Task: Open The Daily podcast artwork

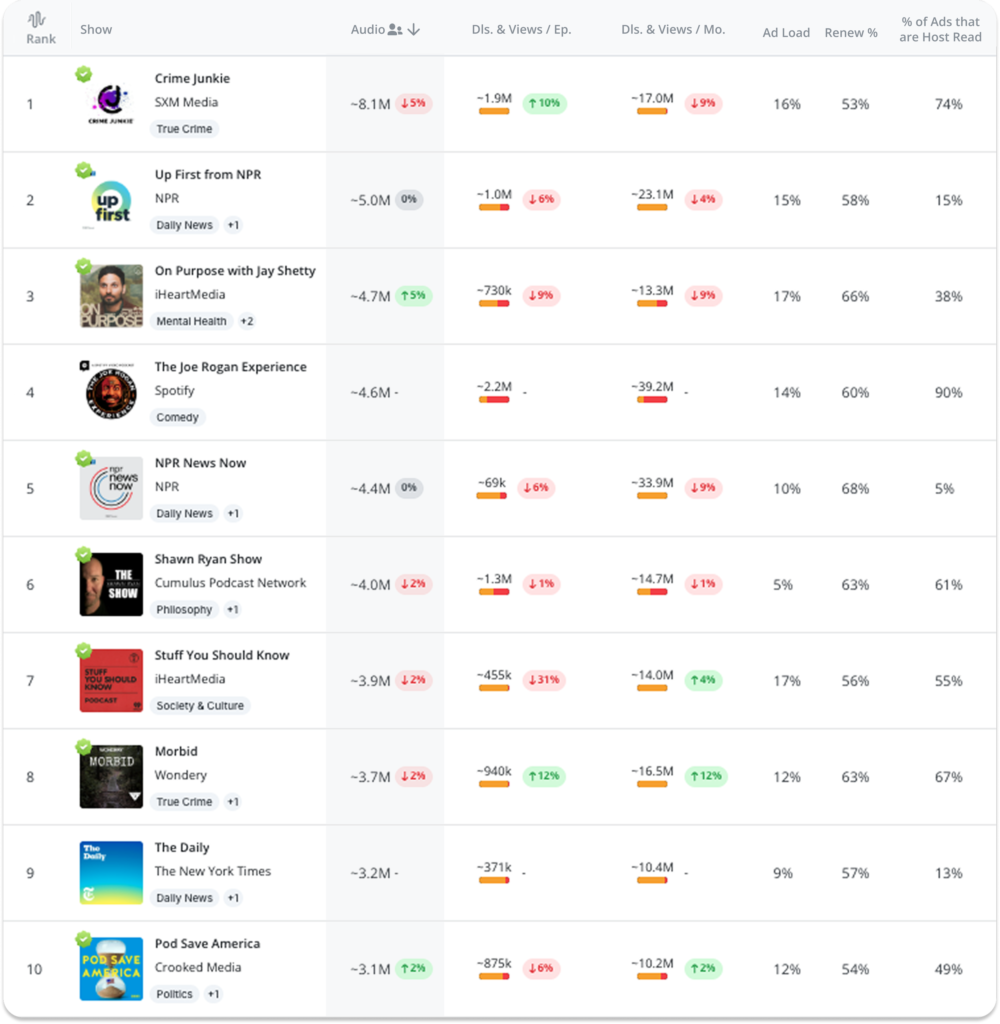Action: coord(111,873)
